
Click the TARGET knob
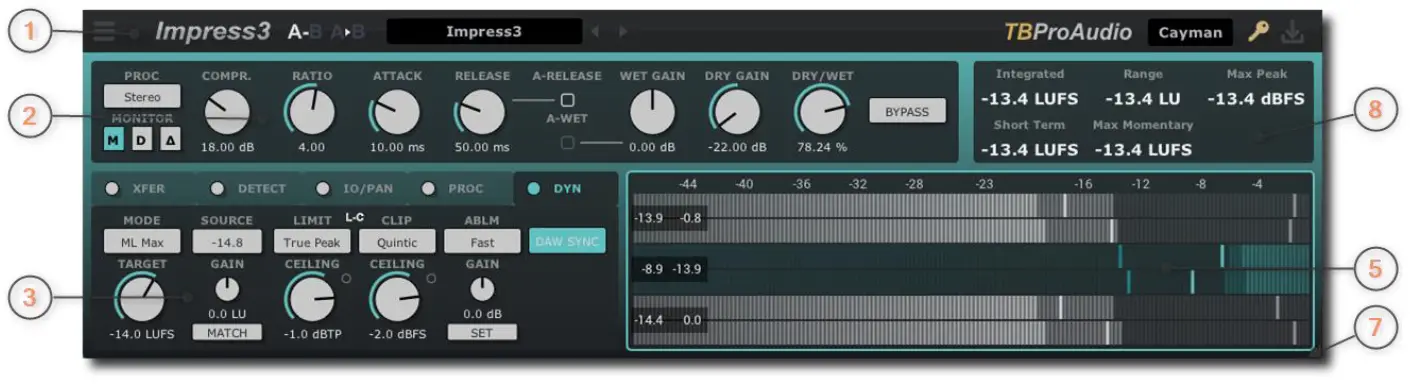(x=142, y=299)
